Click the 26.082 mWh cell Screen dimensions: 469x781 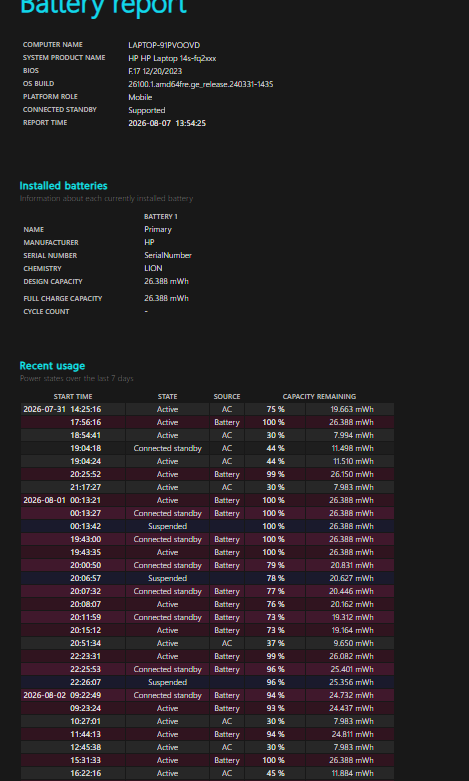point(352,656)
